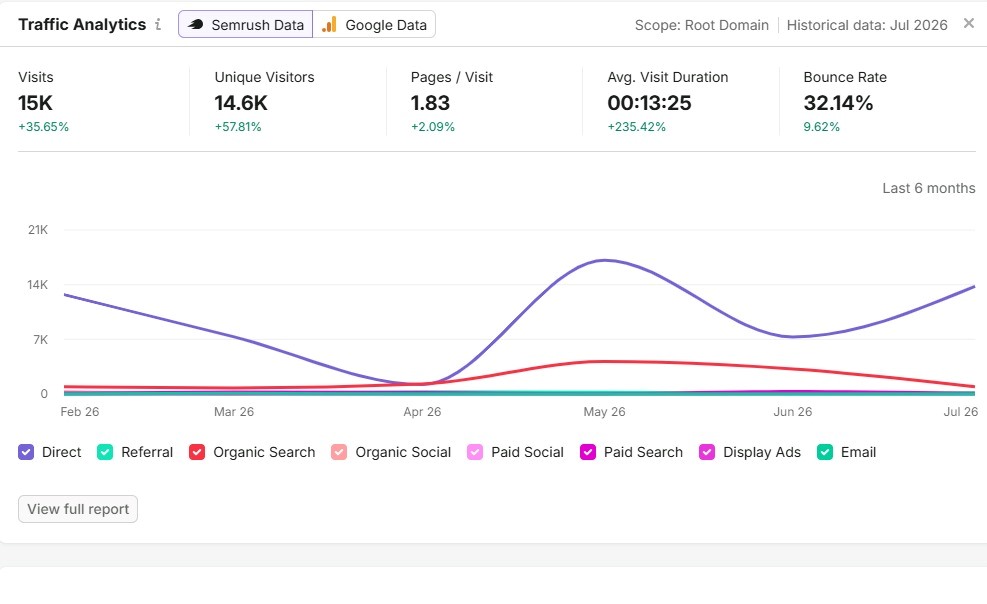Viewport: 987px width, 604px height.
Task: Click the Semrush flame logo icon
Action: (x=196, y=25)
